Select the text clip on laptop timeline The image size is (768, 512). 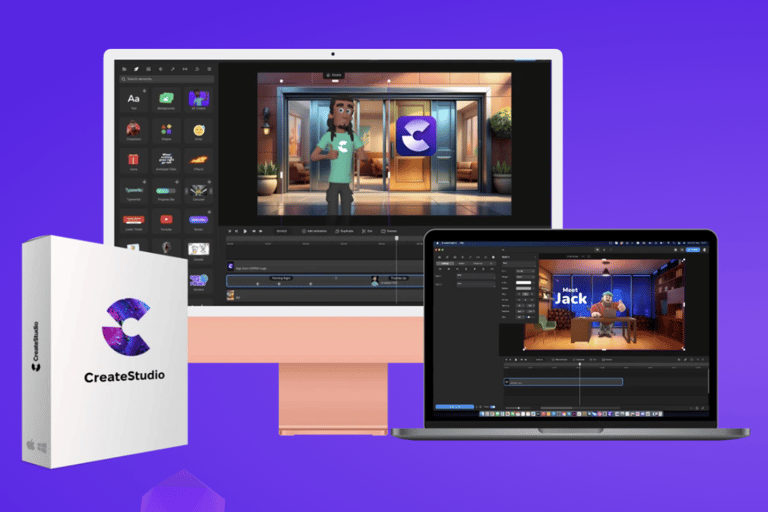click(563, 382)
